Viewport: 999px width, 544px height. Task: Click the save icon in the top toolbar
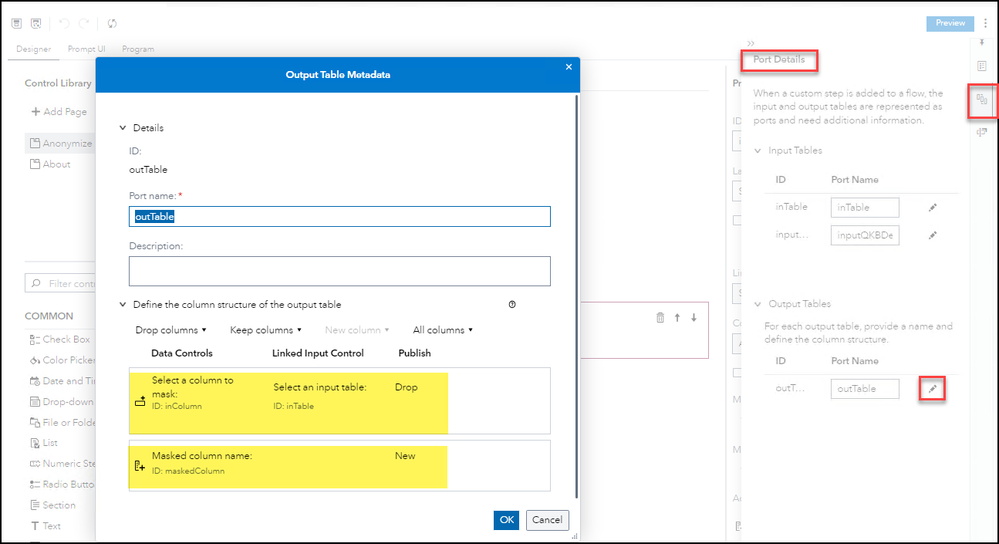17,24
